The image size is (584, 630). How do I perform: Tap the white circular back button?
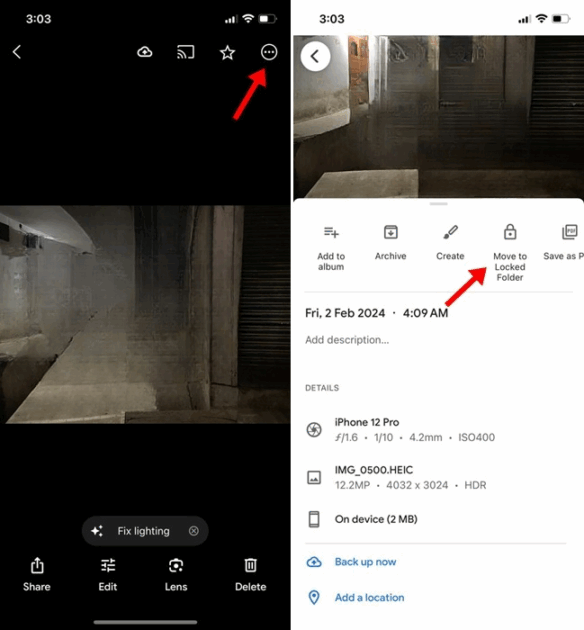point(316,56)
